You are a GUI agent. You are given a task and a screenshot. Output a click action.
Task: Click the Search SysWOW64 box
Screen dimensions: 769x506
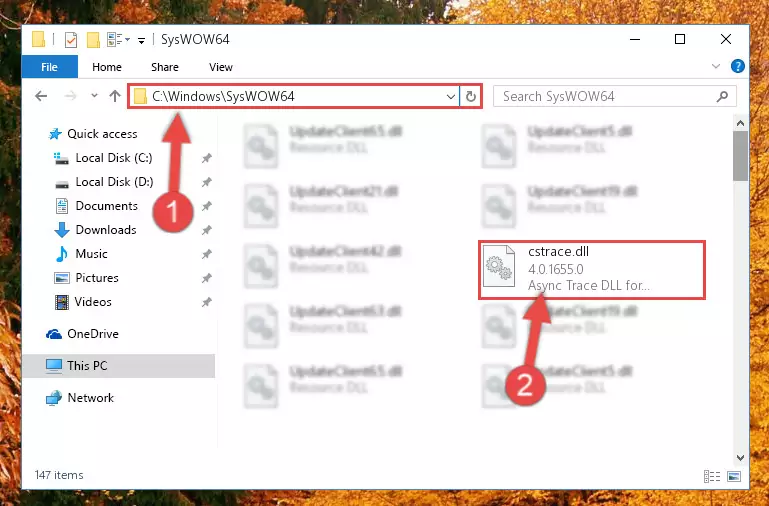tap(615, 96)
